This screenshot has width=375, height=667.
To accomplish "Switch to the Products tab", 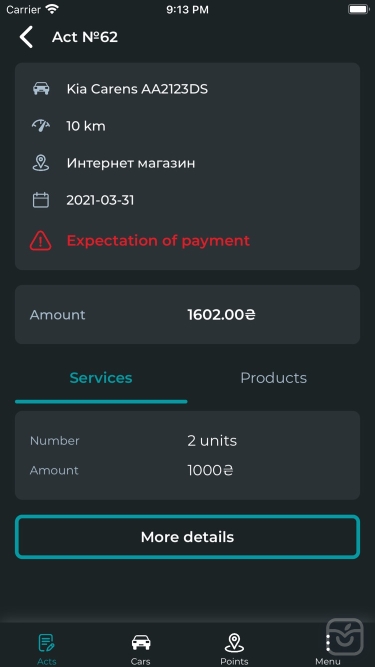I will [273, 378].
